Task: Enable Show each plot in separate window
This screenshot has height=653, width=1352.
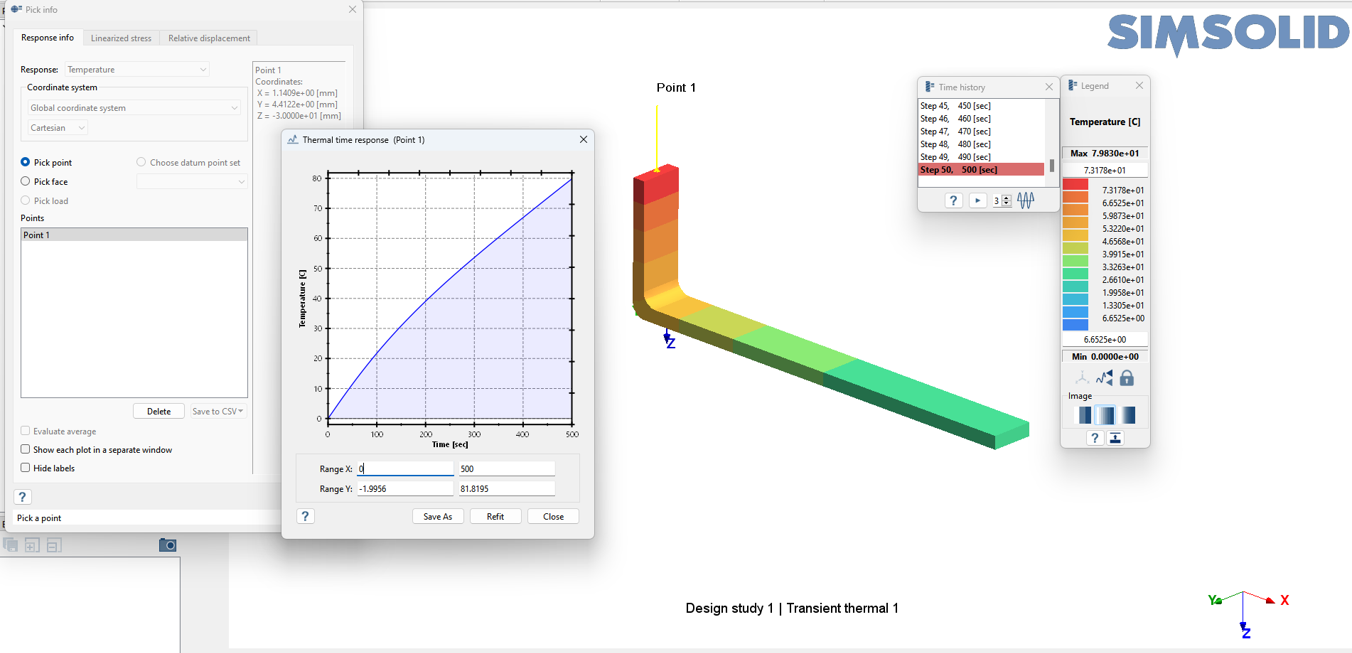Action: coord(26,450)
